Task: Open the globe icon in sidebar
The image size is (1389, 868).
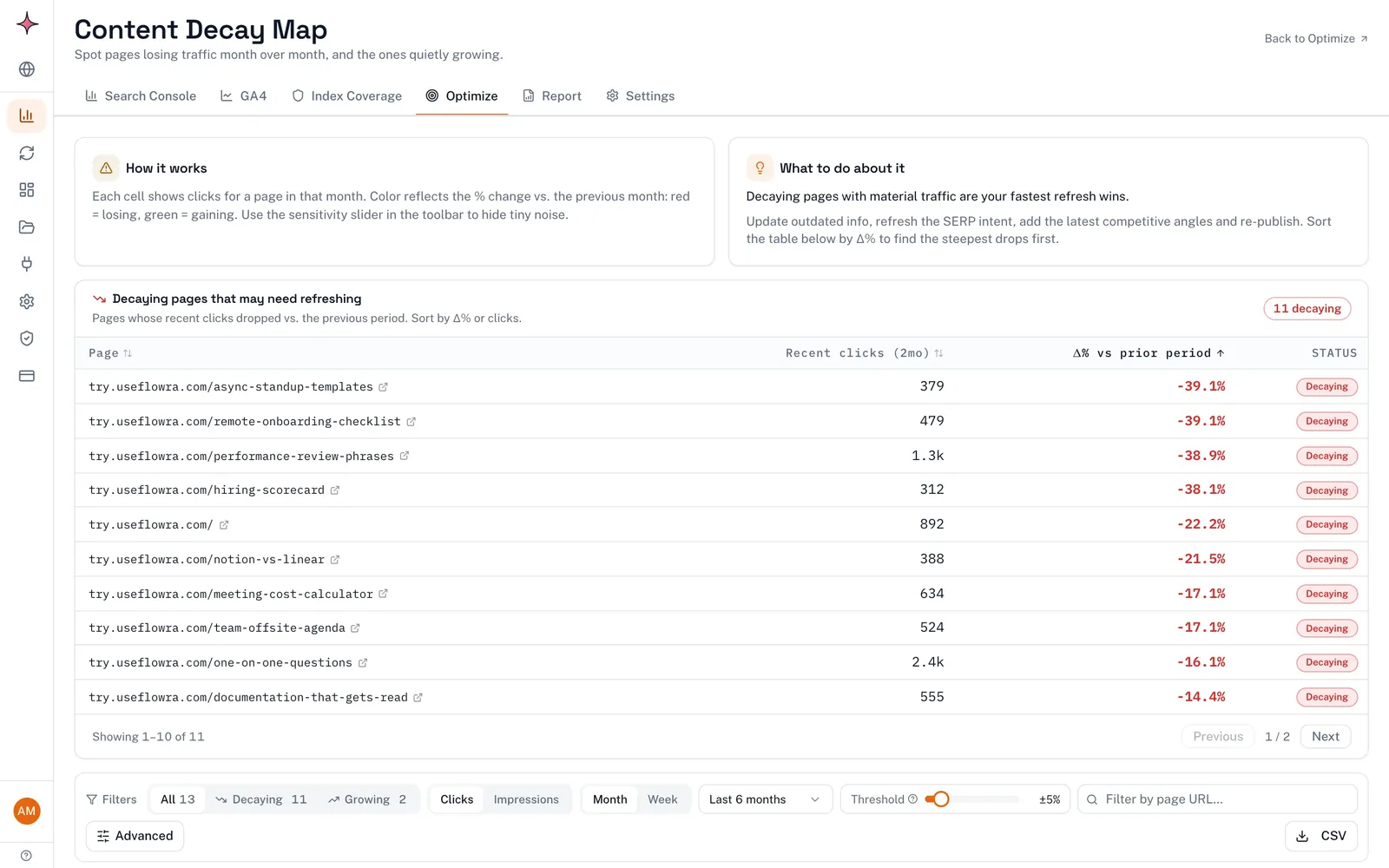Action: pos(27,69)
